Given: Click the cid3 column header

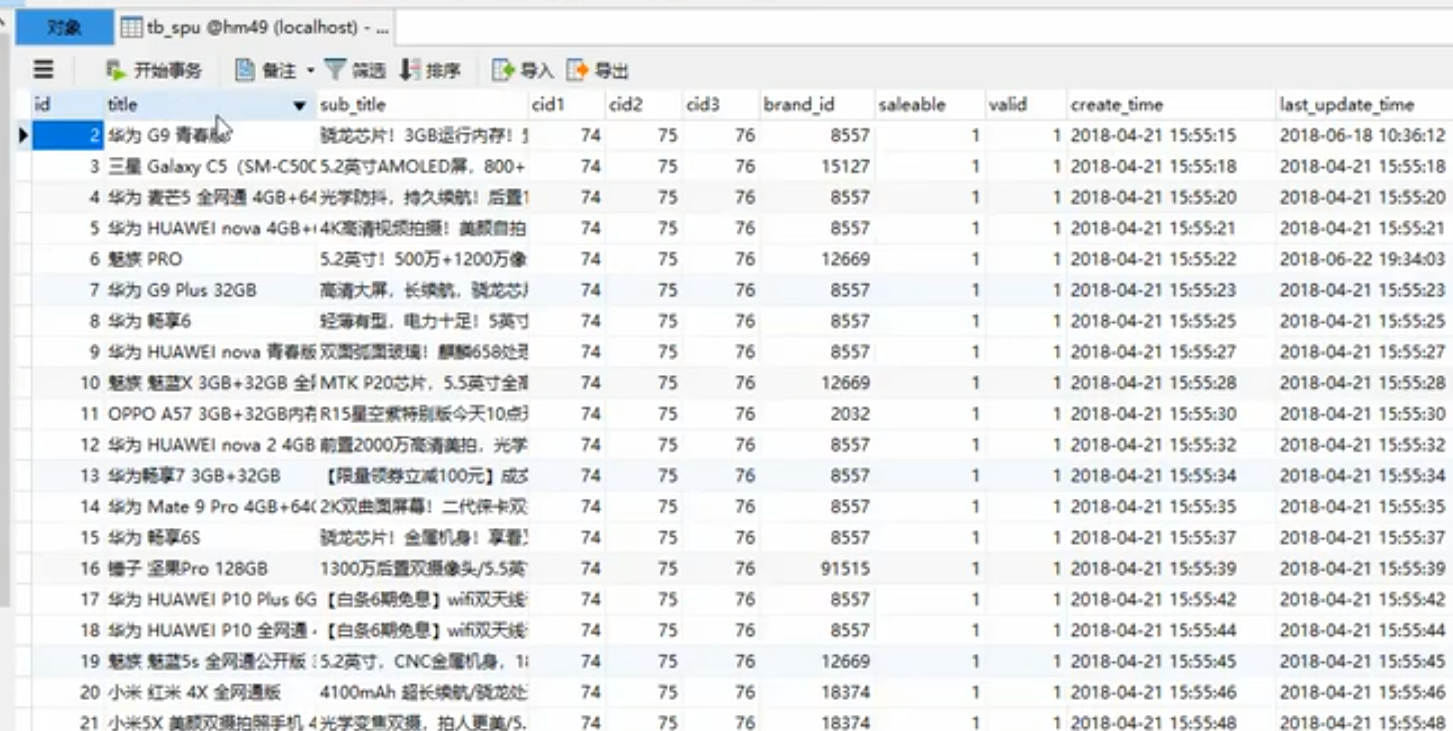Looking at the screenshot, I should pyautogui.click(x=720, y=104).
